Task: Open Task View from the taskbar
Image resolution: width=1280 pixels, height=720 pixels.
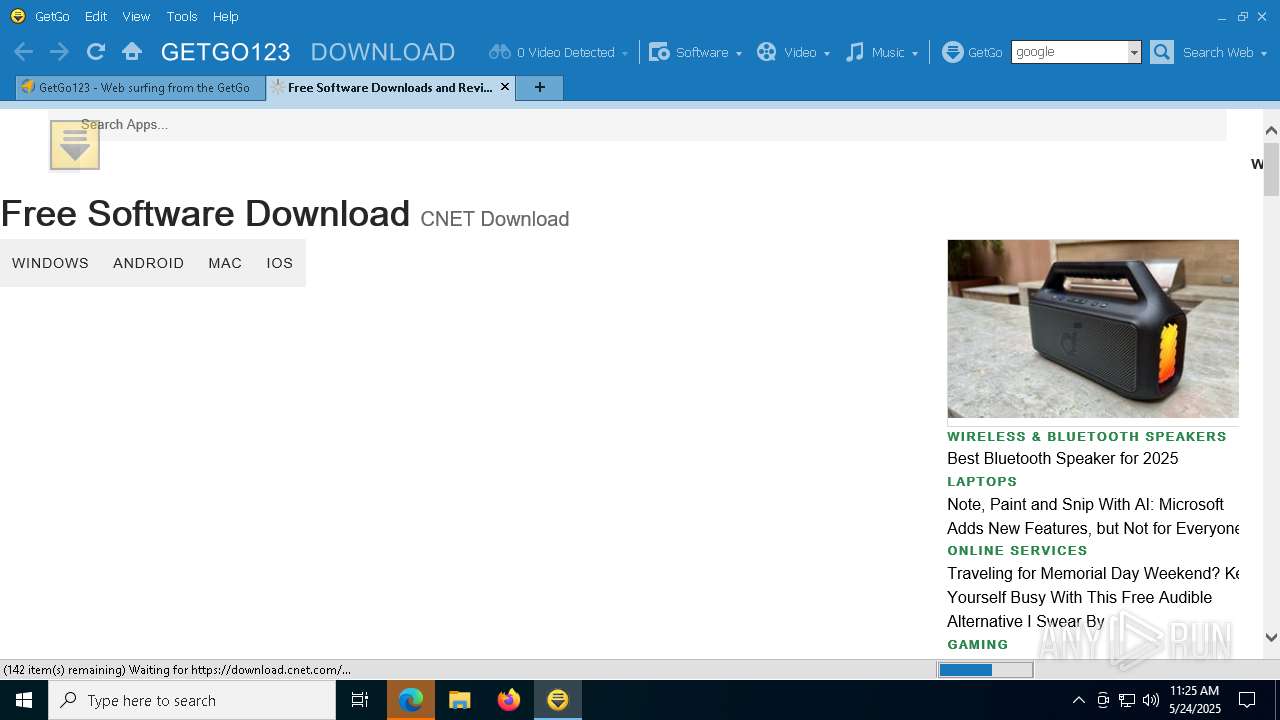Action: click(x=360, y=700)
